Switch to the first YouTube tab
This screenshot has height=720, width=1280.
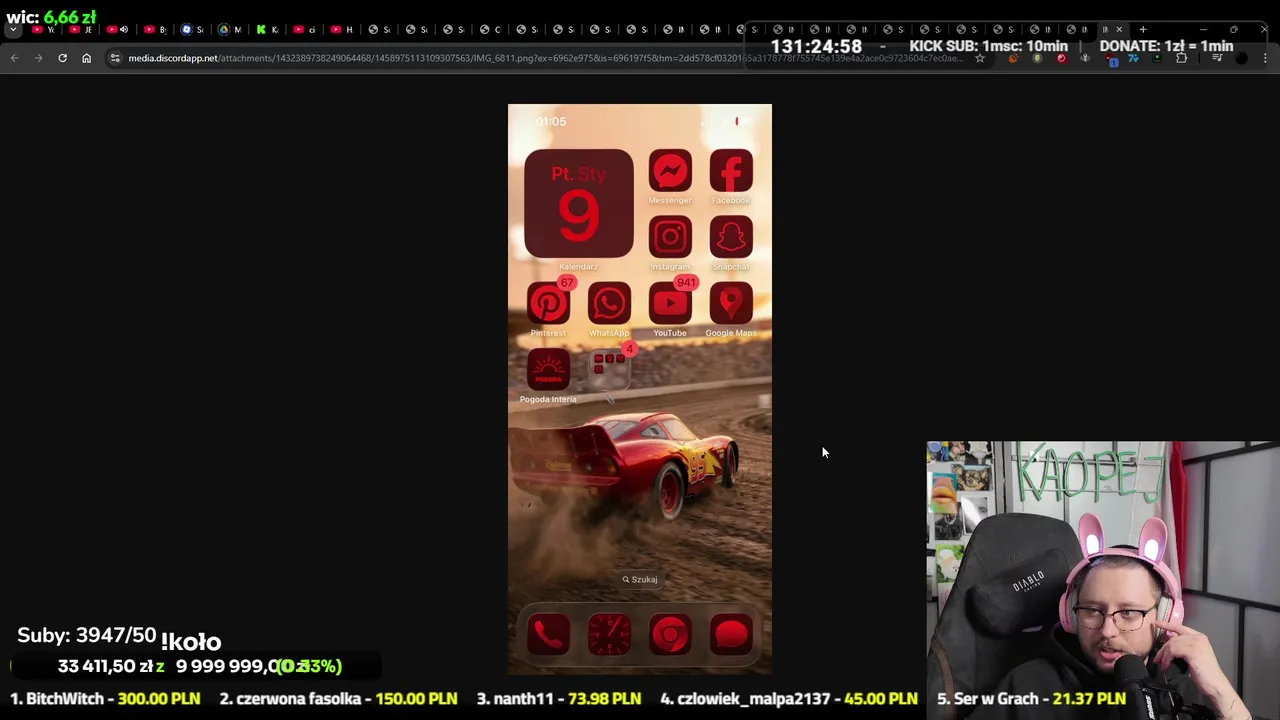click(x=43, y=30)
